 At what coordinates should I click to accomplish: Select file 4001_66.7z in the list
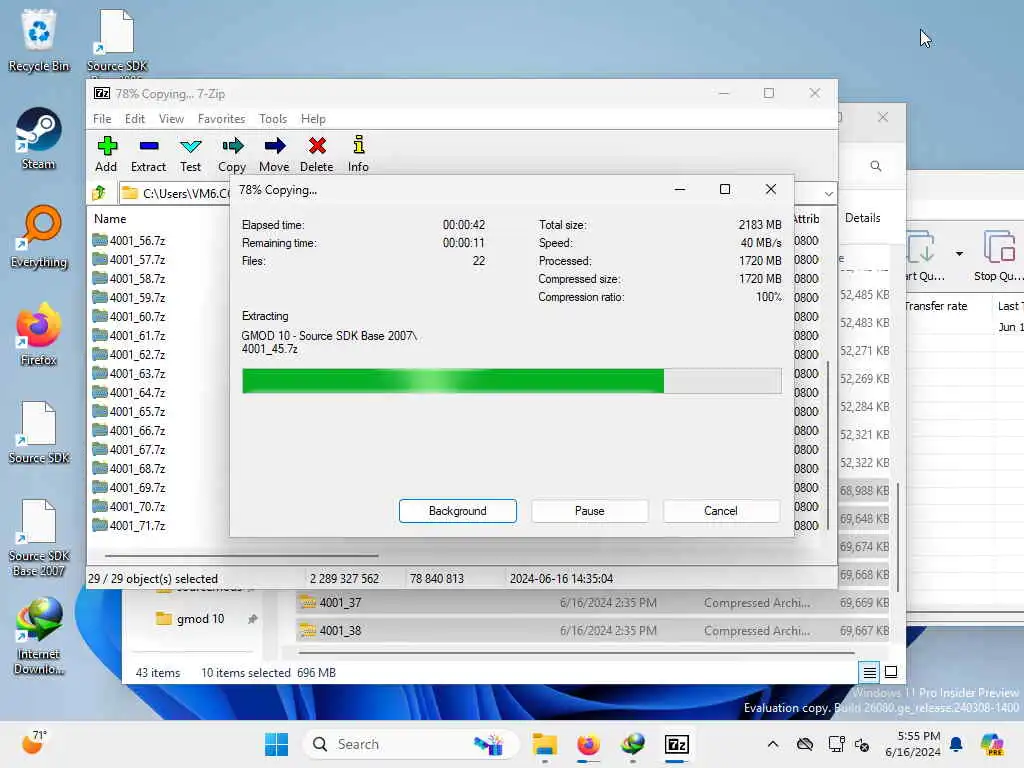point(129,430)
